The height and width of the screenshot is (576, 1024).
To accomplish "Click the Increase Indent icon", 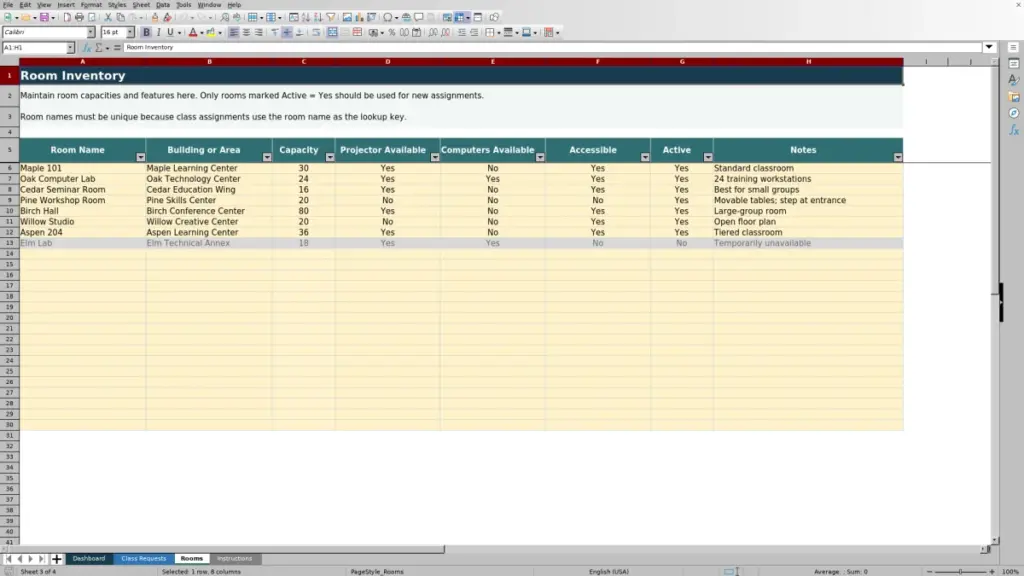I will (462, 32).
